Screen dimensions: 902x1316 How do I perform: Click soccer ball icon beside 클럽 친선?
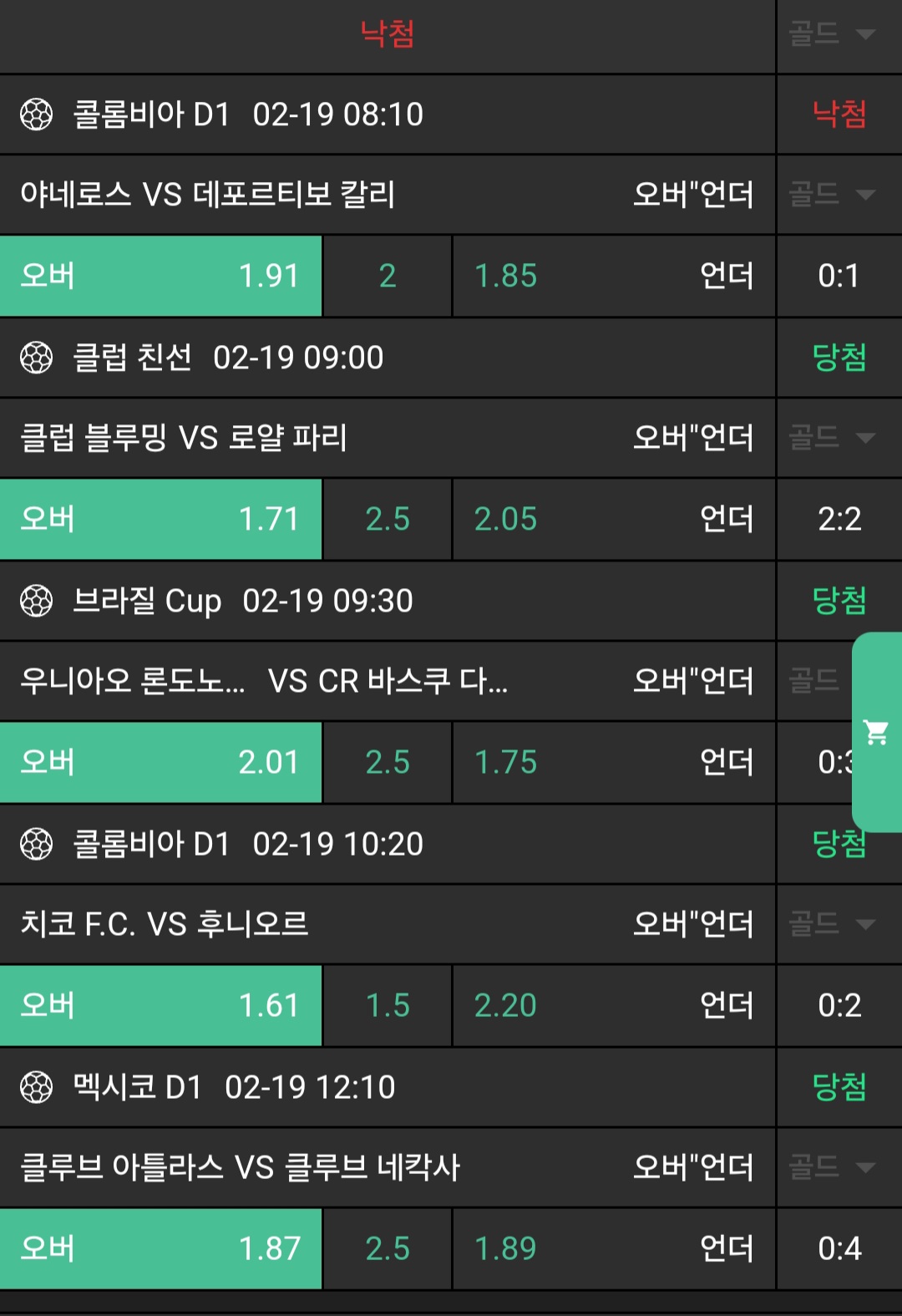click(x=36, y=358)
